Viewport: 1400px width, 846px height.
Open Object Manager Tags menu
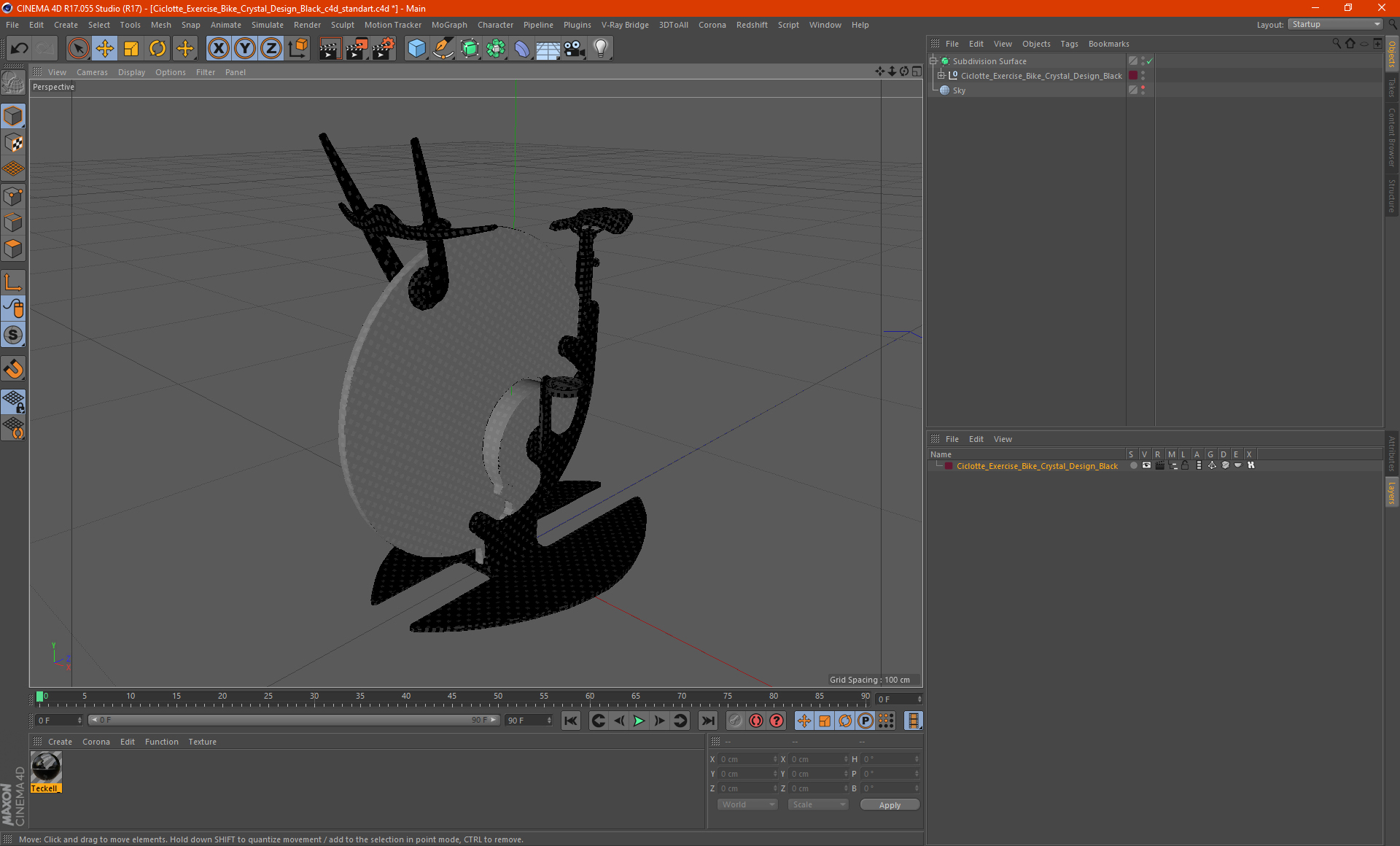tap(1069, 44)
